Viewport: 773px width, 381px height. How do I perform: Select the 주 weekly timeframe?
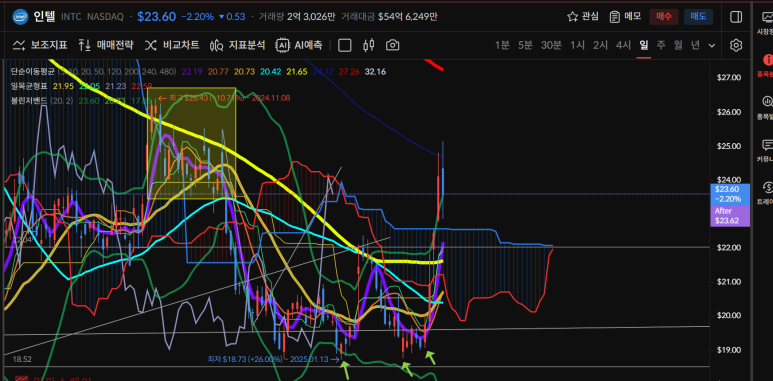[661, 45]
